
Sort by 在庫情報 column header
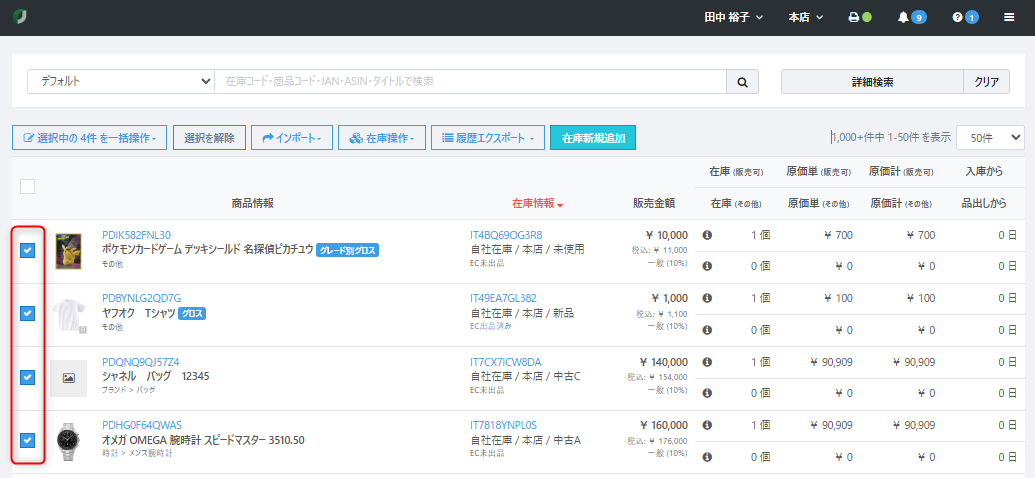click(x=537, y=204)
